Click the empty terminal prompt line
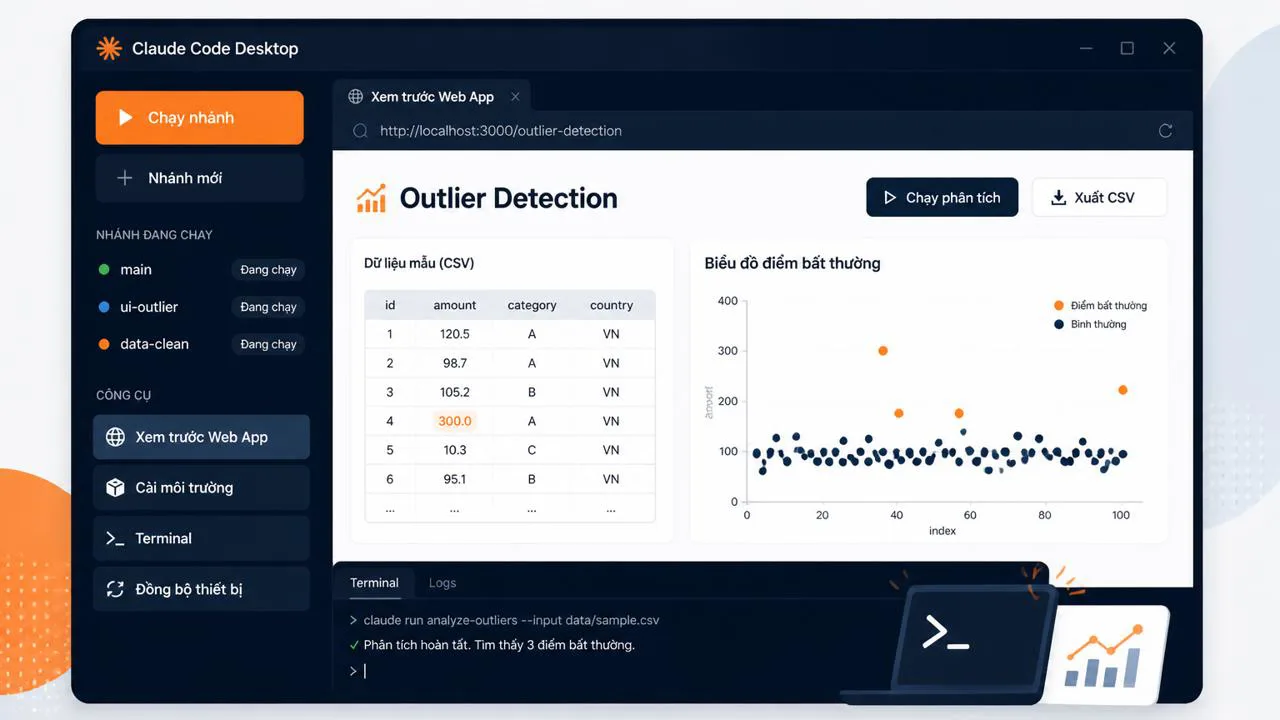Image resolution: width=1280 pixels, height=720 pixels. click(358, 671)
